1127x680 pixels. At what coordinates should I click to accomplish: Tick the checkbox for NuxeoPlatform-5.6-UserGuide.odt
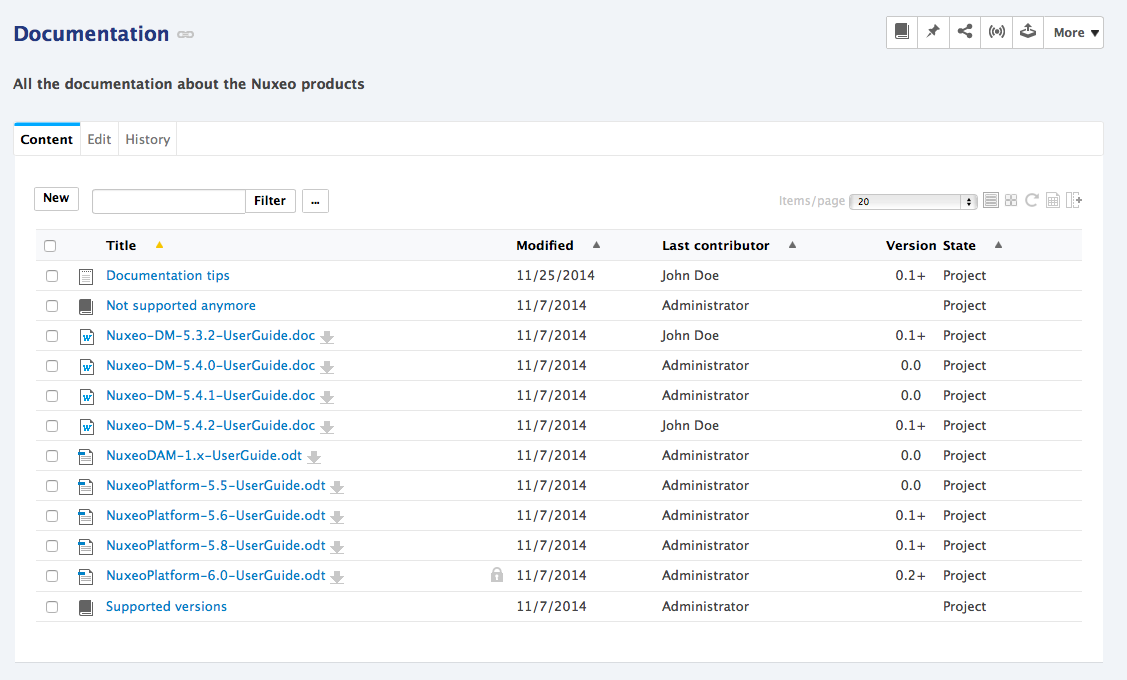[52, 516]
